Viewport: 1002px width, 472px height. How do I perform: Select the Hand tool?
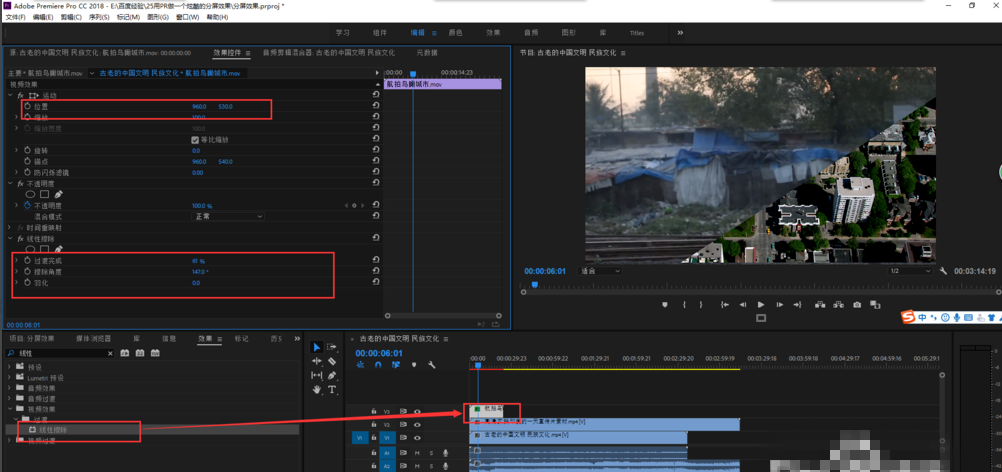(x=317, y=390)
